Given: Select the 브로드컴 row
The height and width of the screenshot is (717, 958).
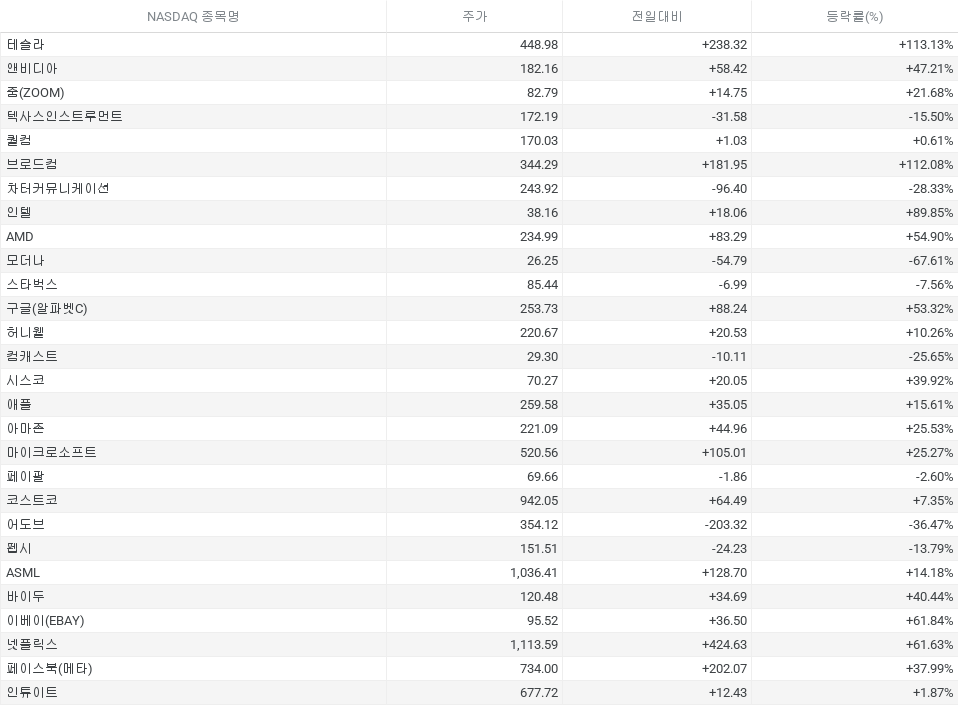Looking at the screenshot, I should click(x=32, y=165).
